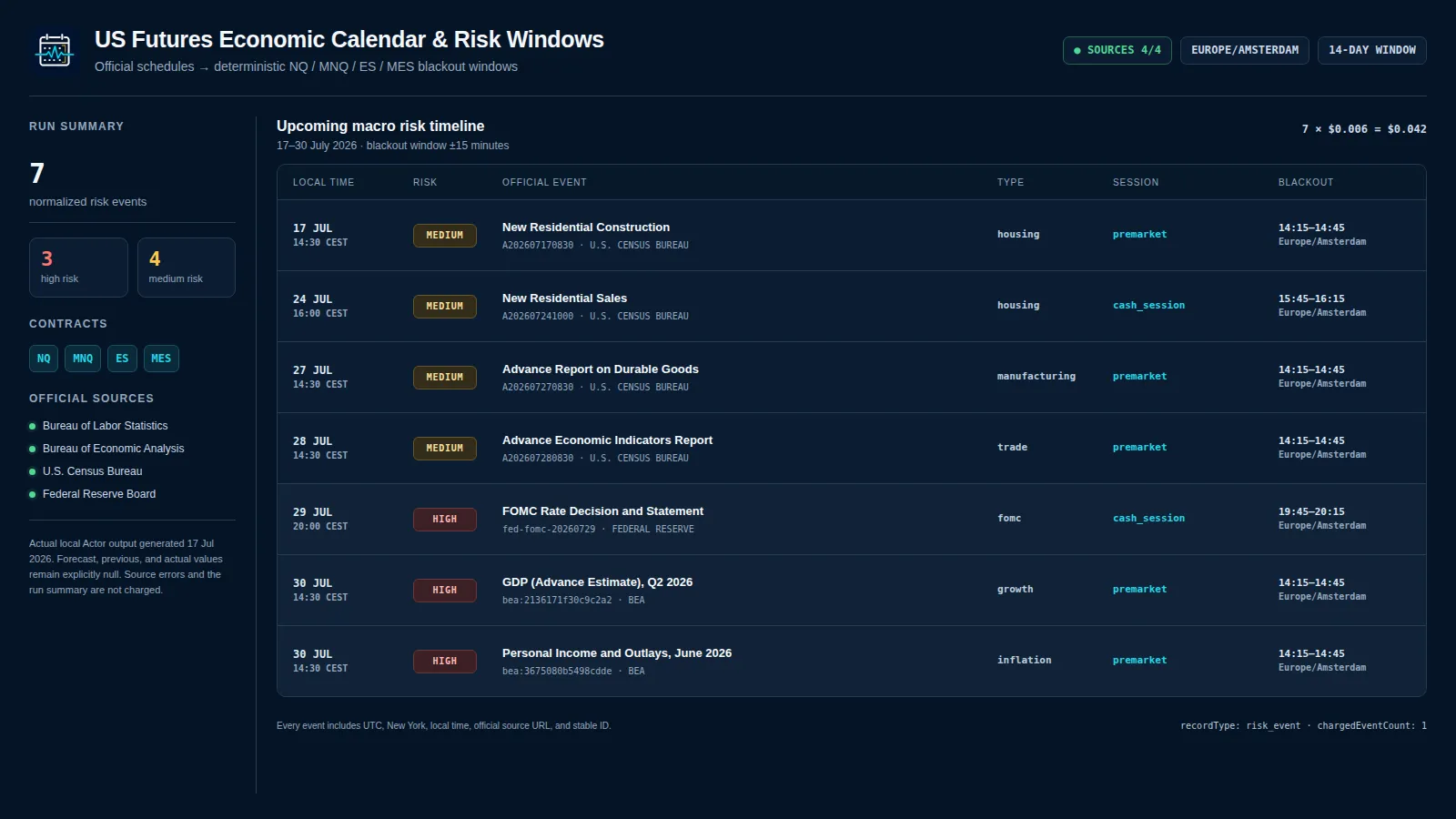Click the Upcoming macro risk timeline heading
This screenshot has width=1456, height=819.
tap(380, 126)
